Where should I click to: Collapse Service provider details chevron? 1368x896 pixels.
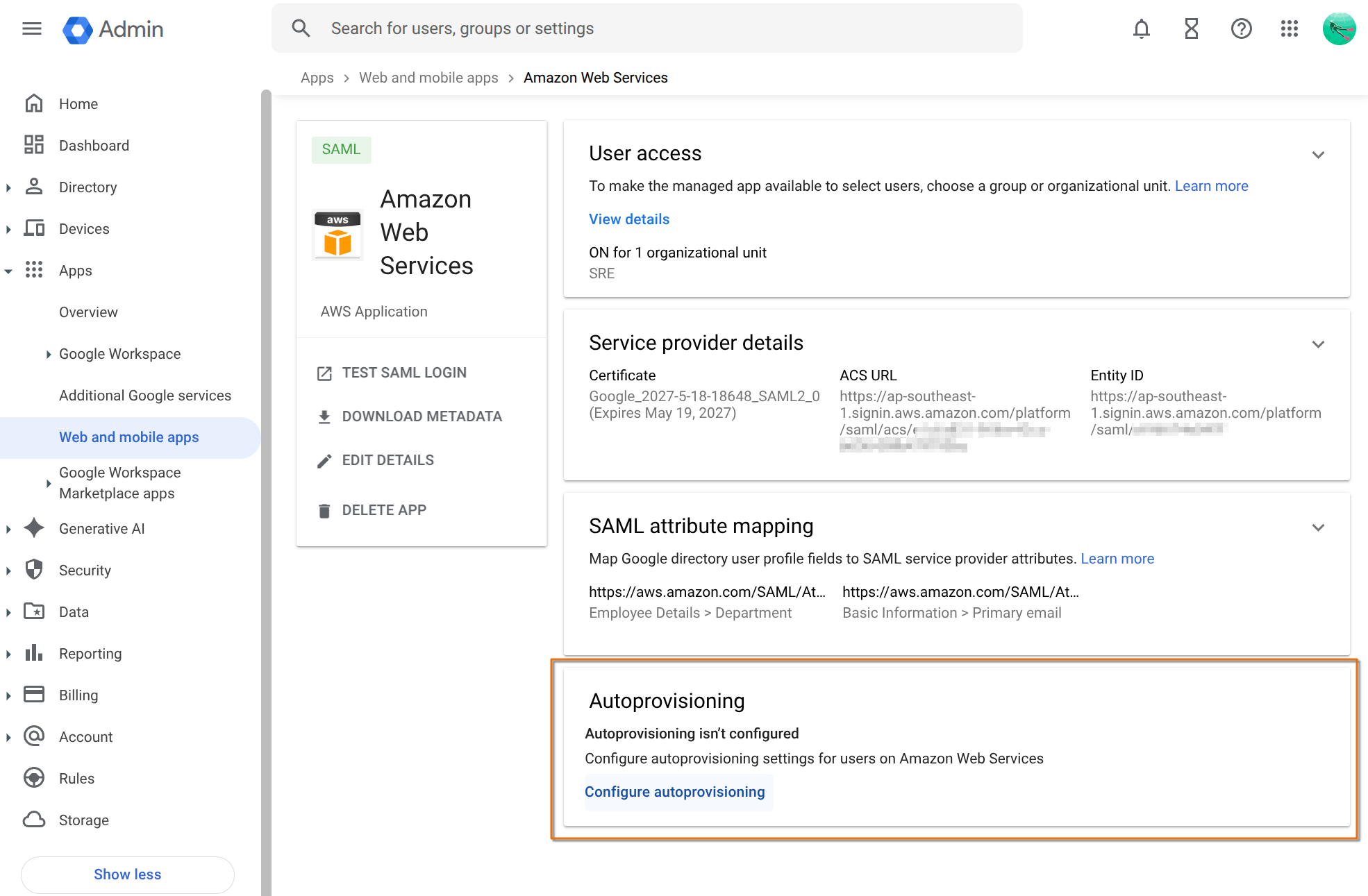[x=1318, y=344]
